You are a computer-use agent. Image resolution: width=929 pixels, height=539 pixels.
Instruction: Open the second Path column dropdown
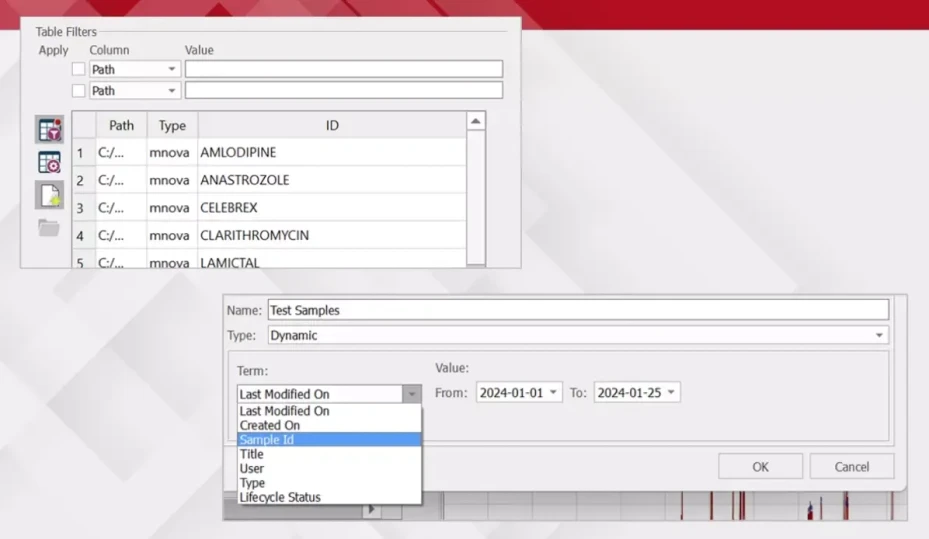135,91
